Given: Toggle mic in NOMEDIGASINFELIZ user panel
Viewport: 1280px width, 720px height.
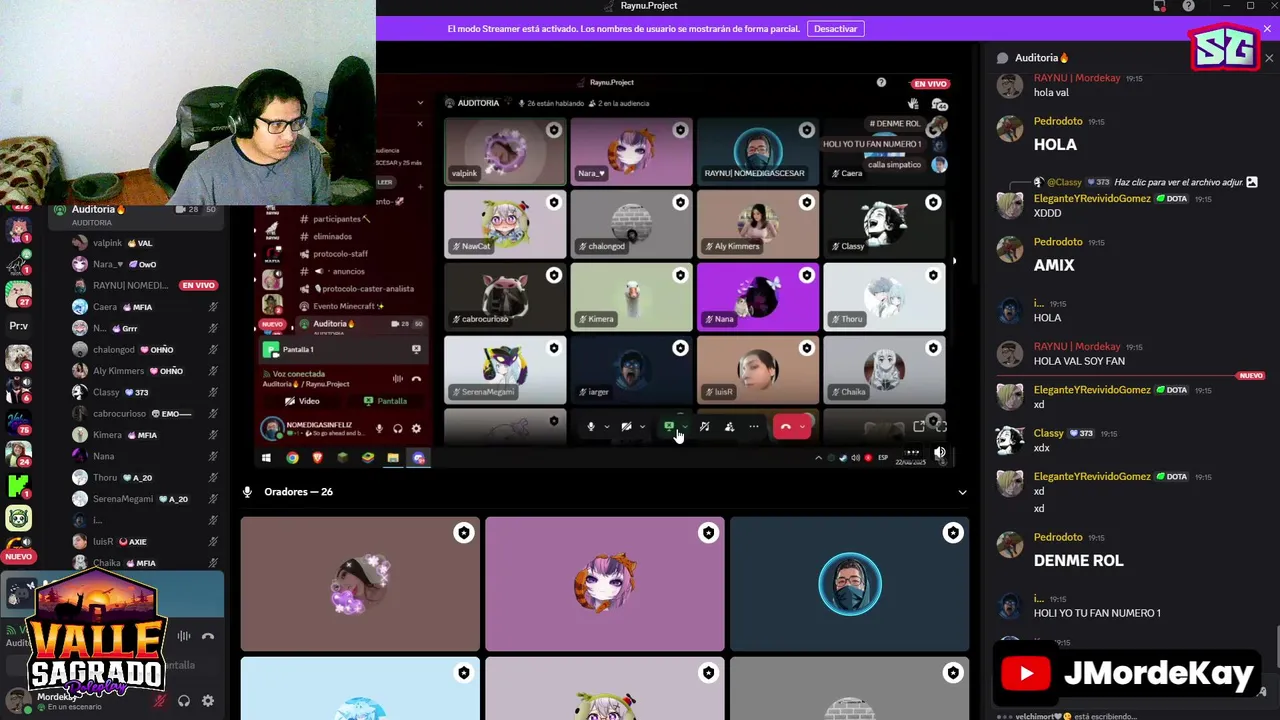Looking at the screenshot, I should pos(379,429).
